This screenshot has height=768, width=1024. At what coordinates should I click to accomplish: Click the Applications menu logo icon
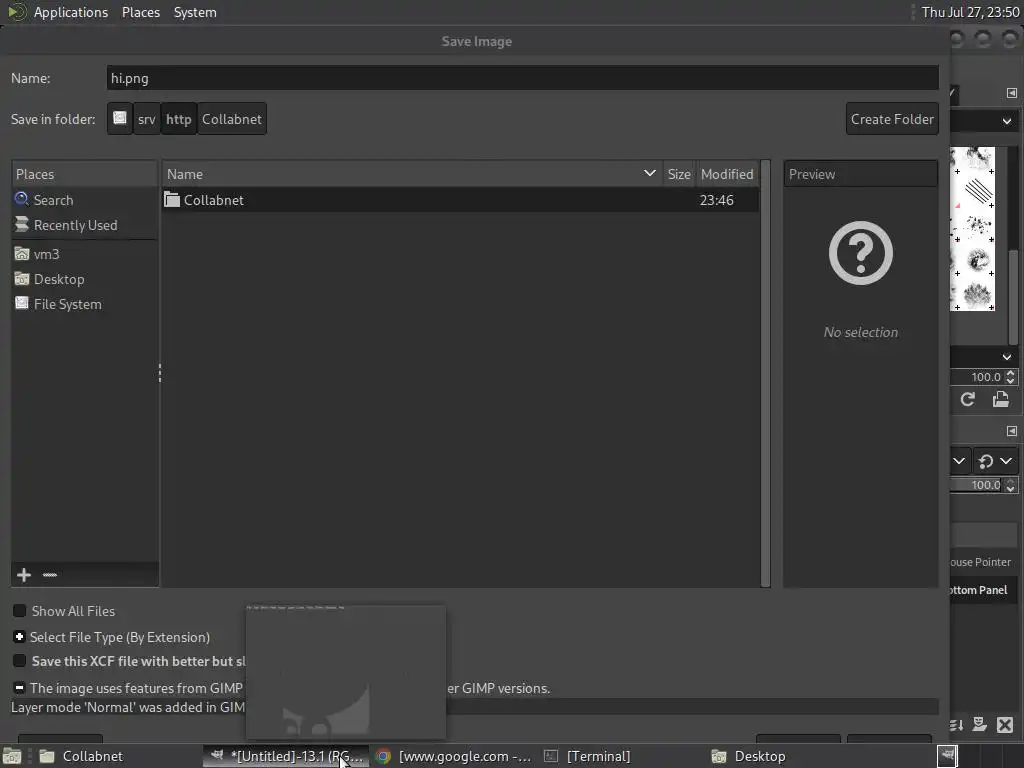[x=17, y=12]
